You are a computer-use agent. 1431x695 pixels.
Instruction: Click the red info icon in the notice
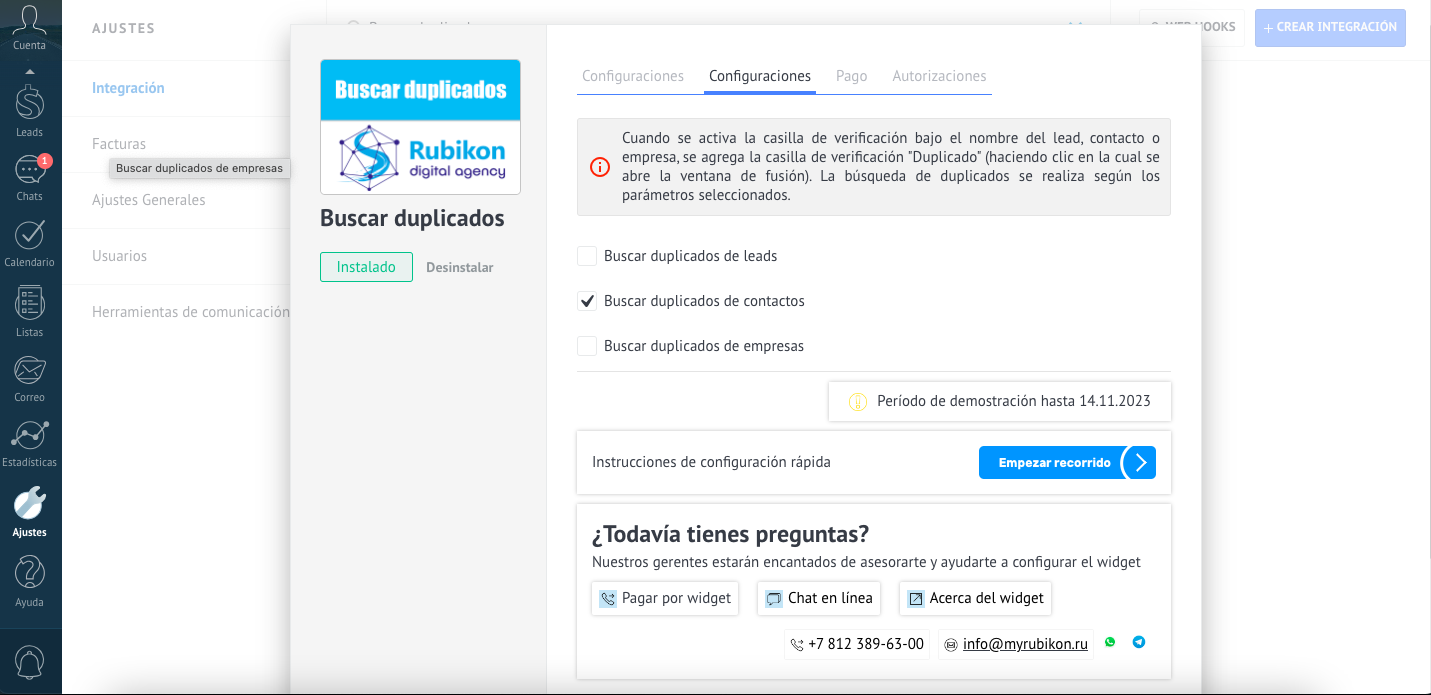pos(600,167)
